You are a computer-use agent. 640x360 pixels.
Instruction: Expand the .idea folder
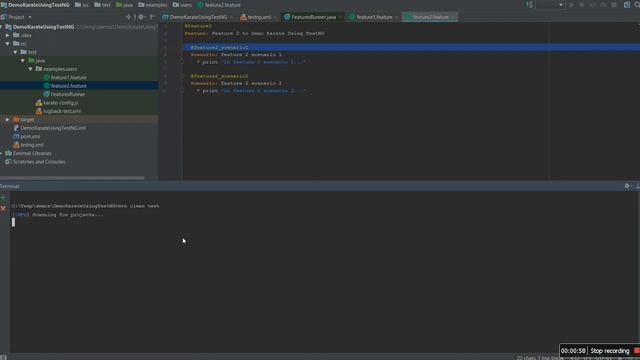point(7,36)
